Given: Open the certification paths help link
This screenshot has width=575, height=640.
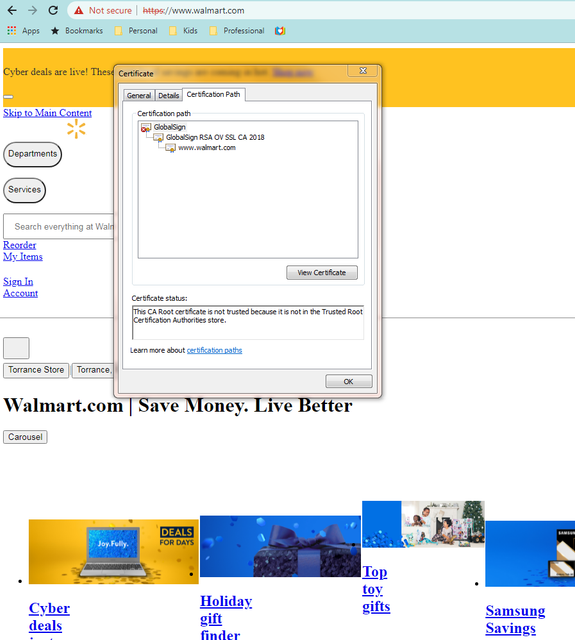Looking at the screenshot, I should (x=214, y=350).
